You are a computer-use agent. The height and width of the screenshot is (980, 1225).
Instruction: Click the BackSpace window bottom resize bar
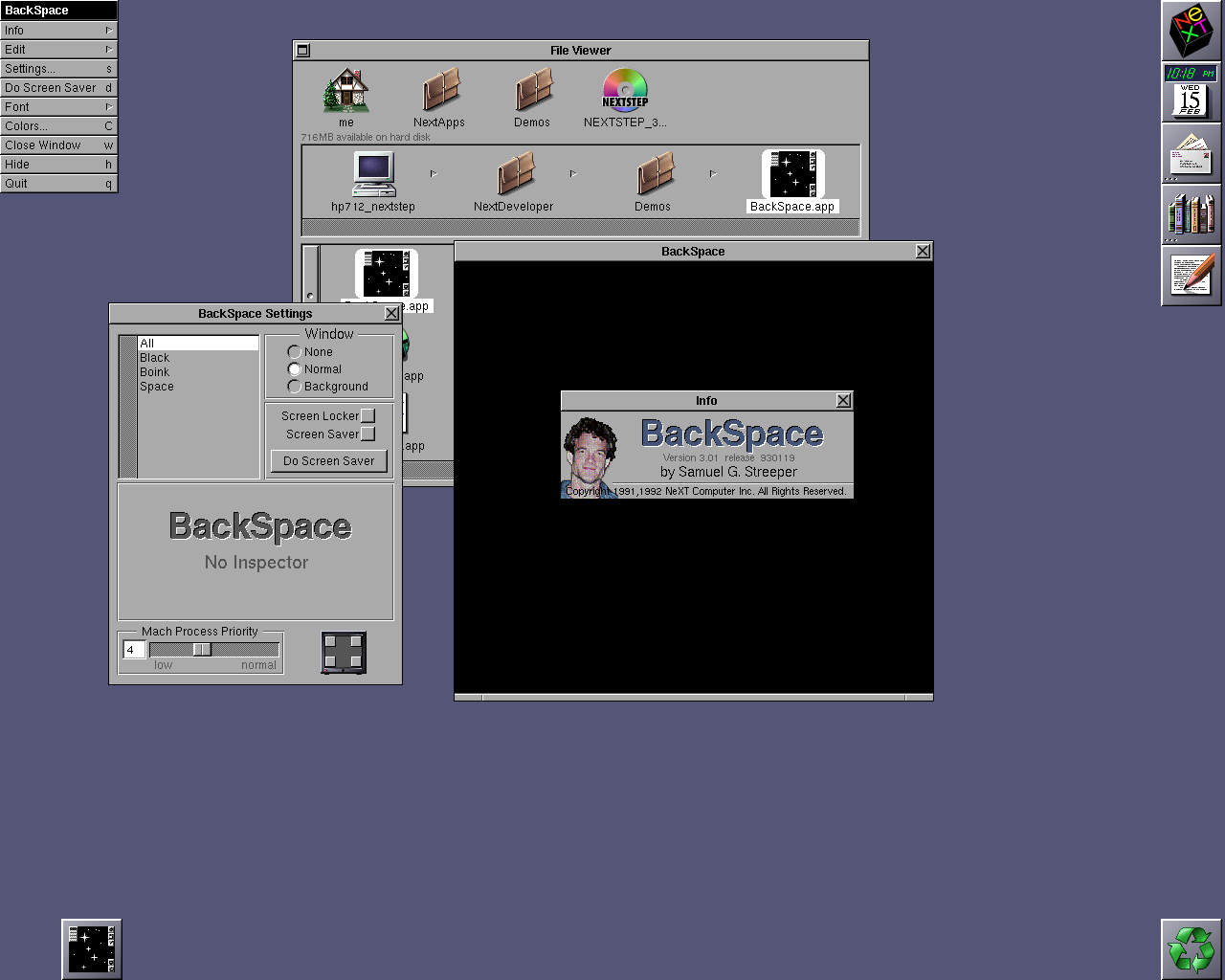tap(694, 698)
